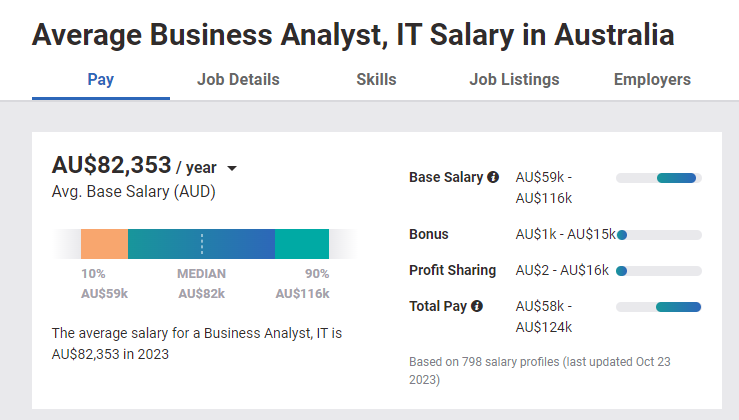Expand the per year pay period dropdown

232,169
